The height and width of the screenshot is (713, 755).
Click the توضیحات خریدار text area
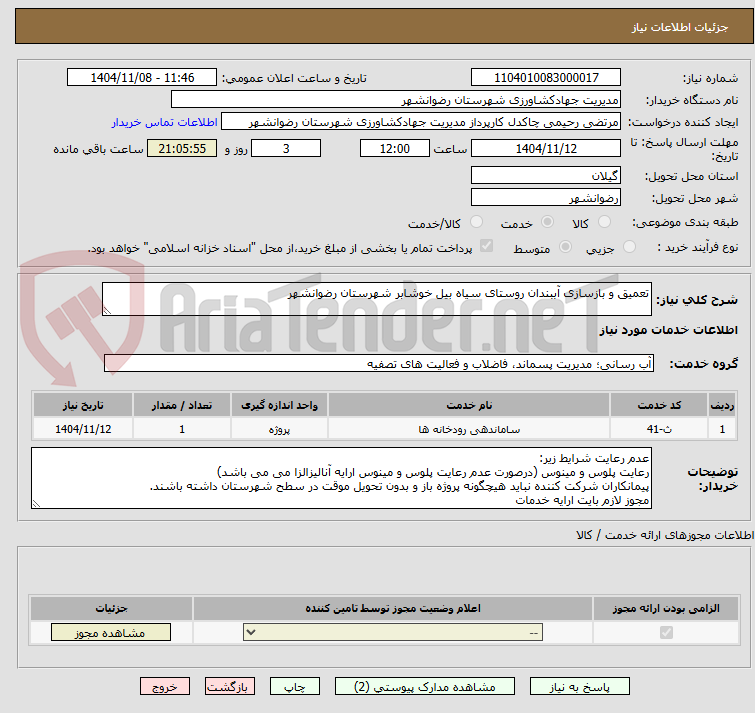[341, 478]
